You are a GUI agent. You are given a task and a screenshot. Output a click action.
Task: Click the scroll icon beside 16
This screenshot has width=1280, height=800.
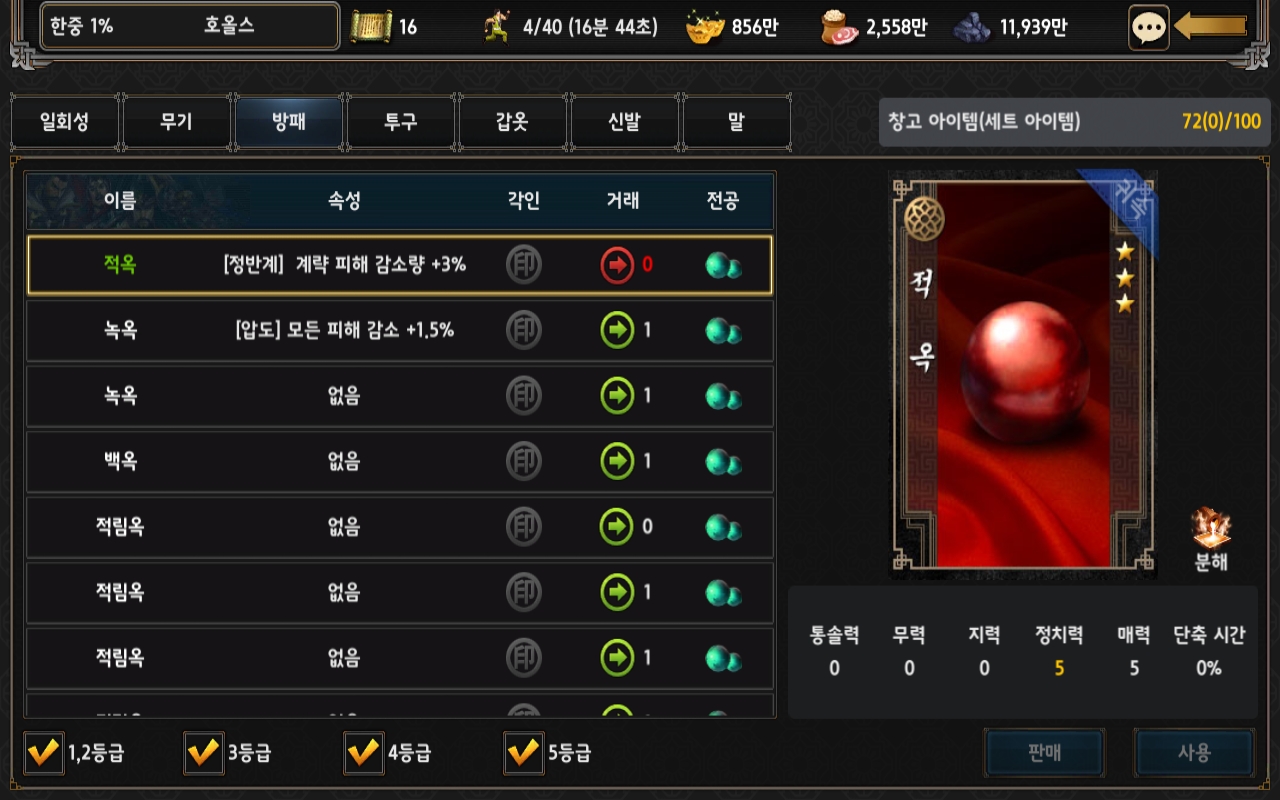[x=371, y=27]
